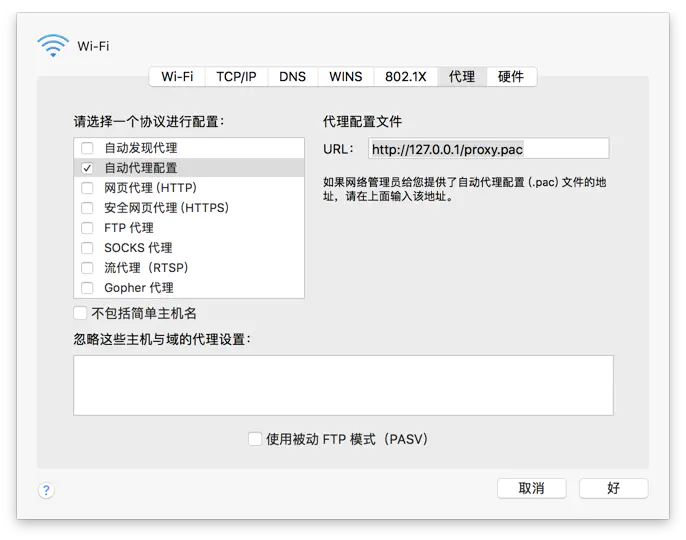The height and width of the screenshot is (540, 686).
Task: Switch to the TCP/IP tab
Action: [236, 77]
